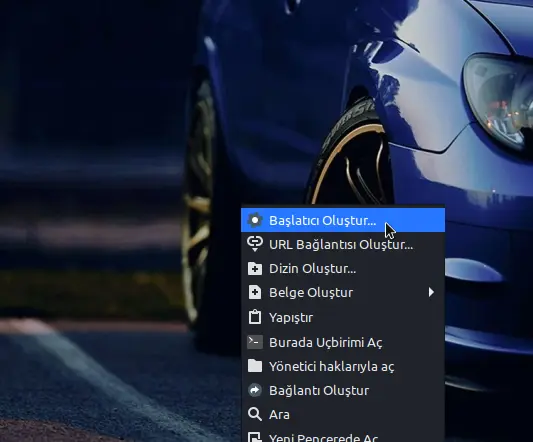Image resolution: width=533 pixels, height=442 pixels.
Task: Click the share arrow icon beside Bağlantı Oluştur
Action: tap(255, 390)
